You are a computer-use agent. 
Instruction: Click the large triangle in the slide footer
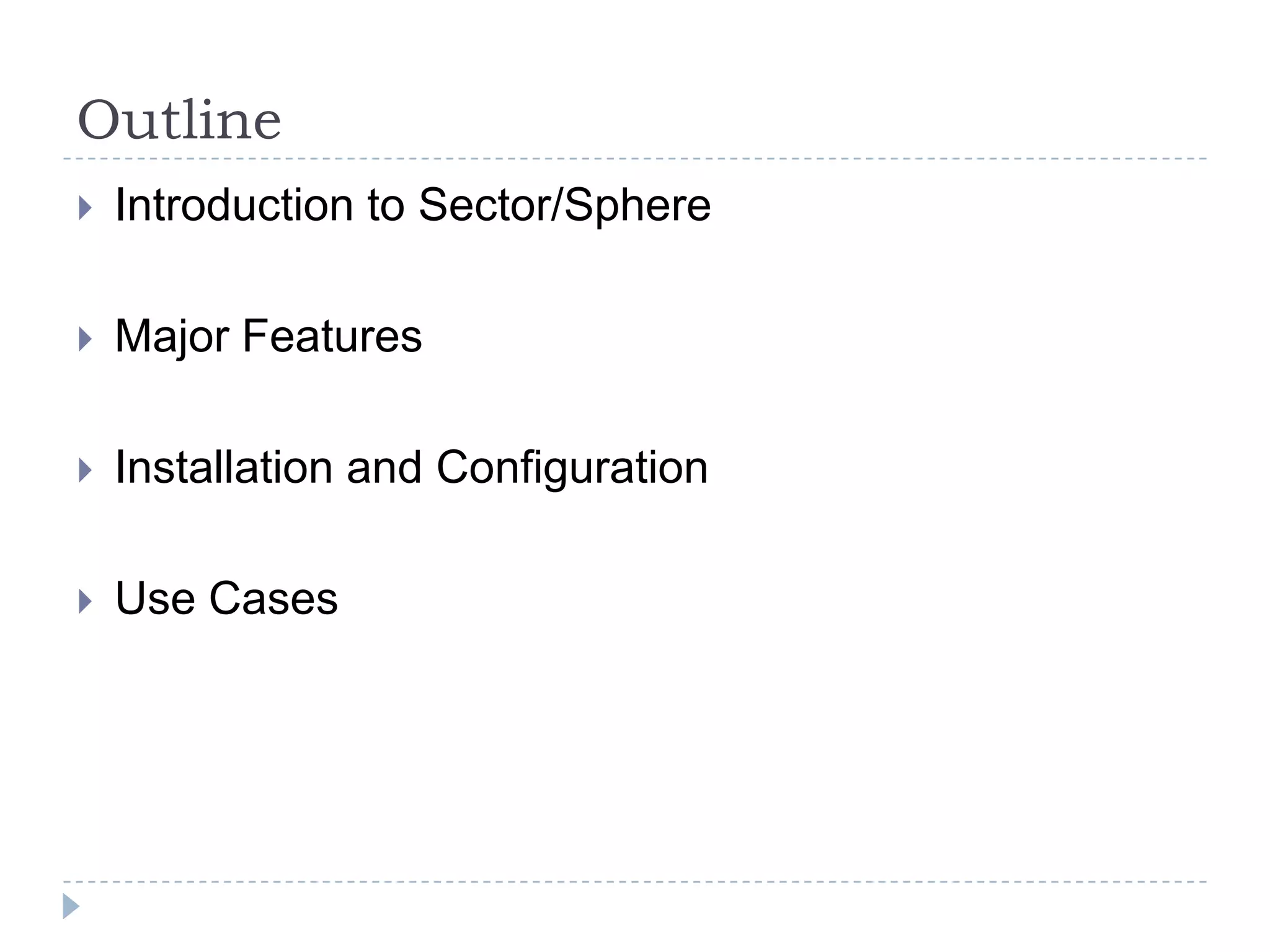(71, 906)
